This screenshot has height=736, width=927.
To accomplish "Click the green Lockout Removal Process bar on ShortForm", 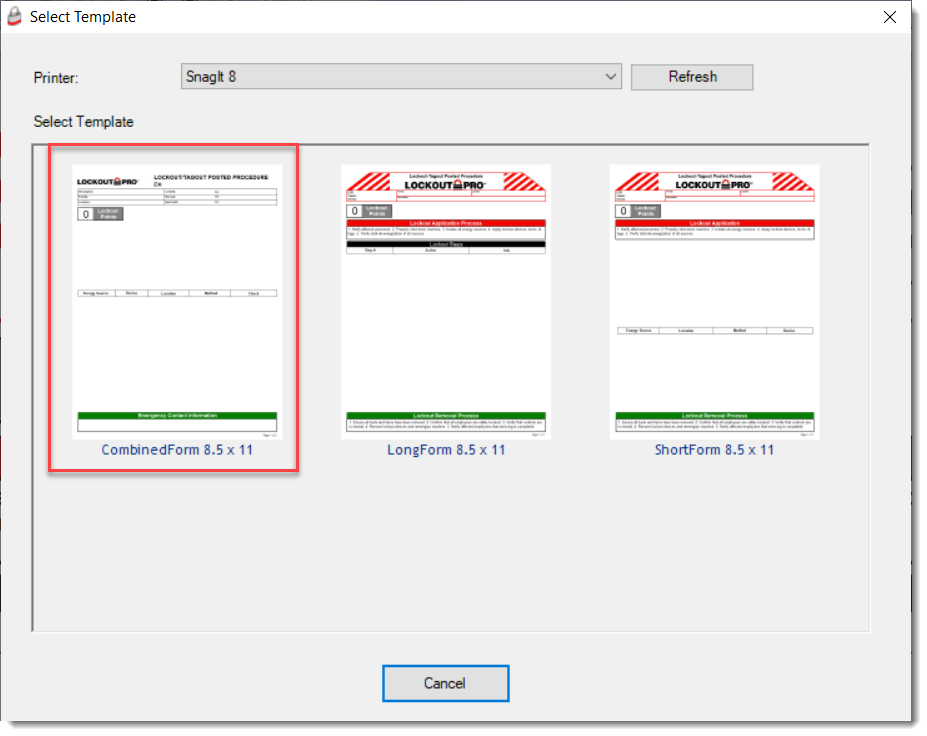I will 714,413.
